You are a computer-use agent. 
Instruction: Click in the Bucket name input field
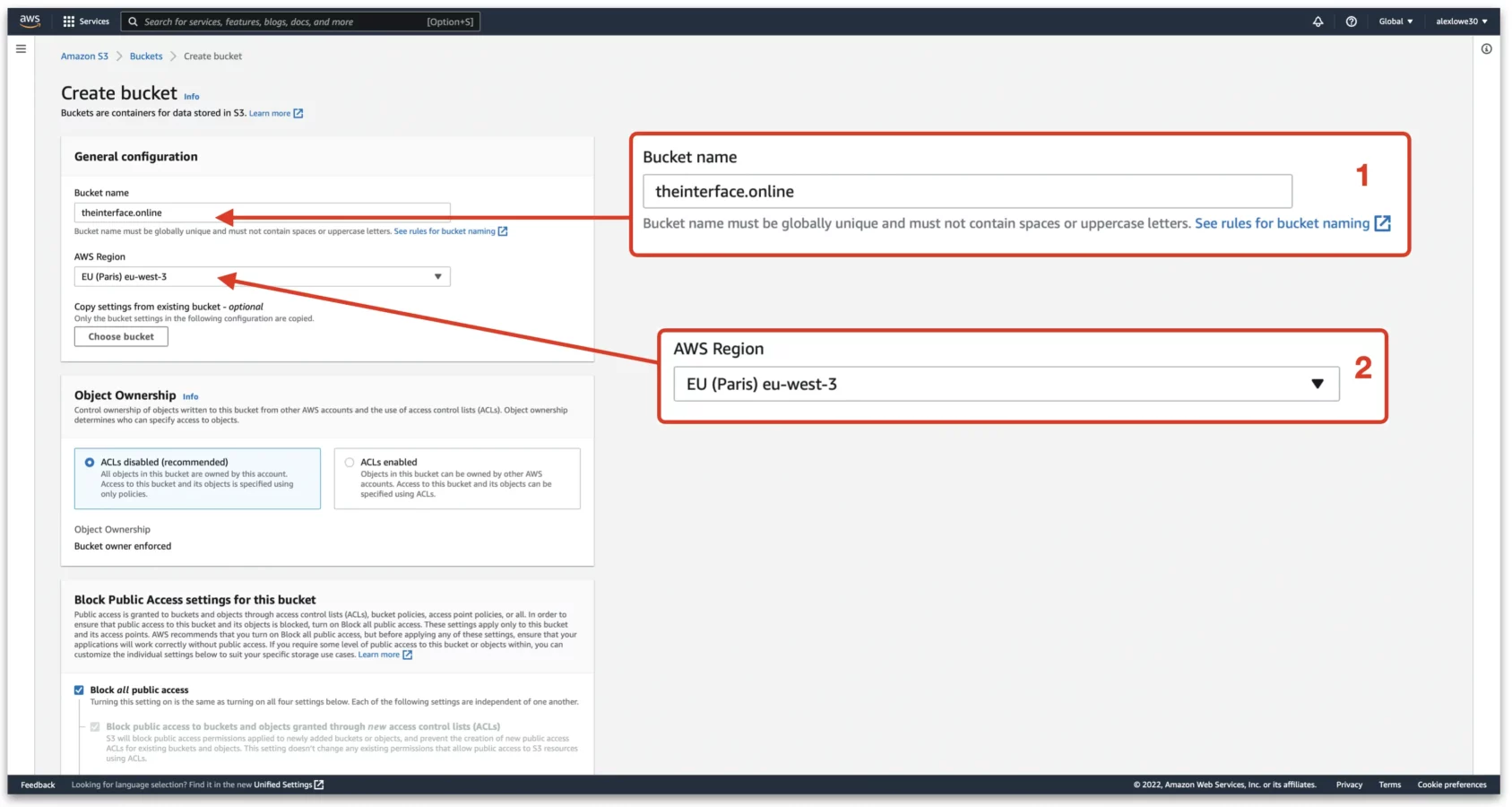(262, 213)
